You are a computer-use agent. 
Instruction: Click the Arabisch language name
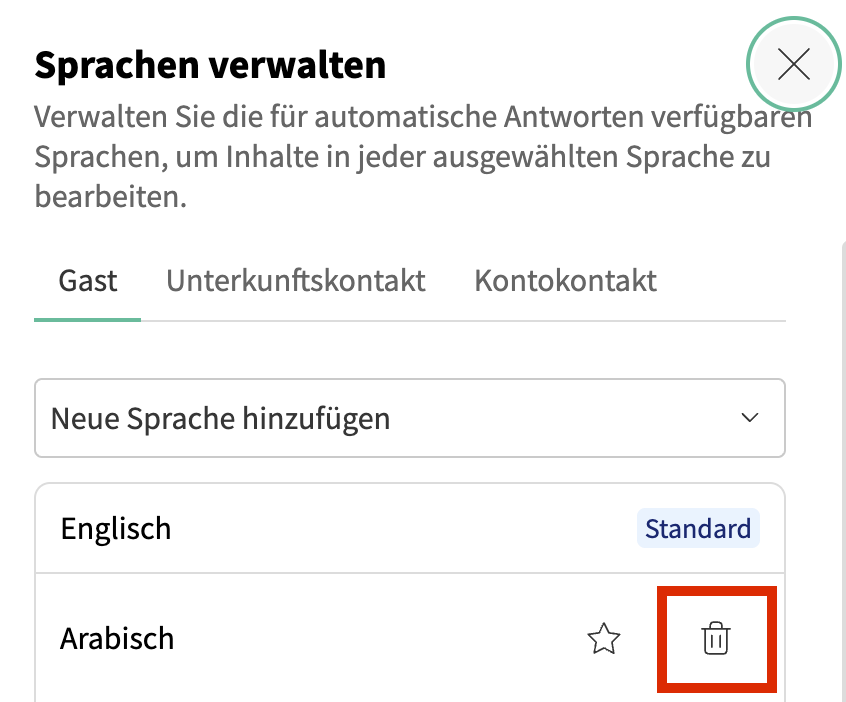point(117,638)
